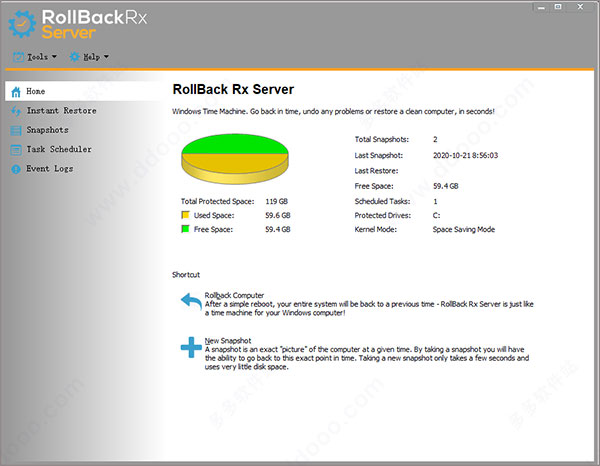Click the Space Saving Mode kernel value
The height and width of the screenshot is (466, 600).
[x=464, y=230]
